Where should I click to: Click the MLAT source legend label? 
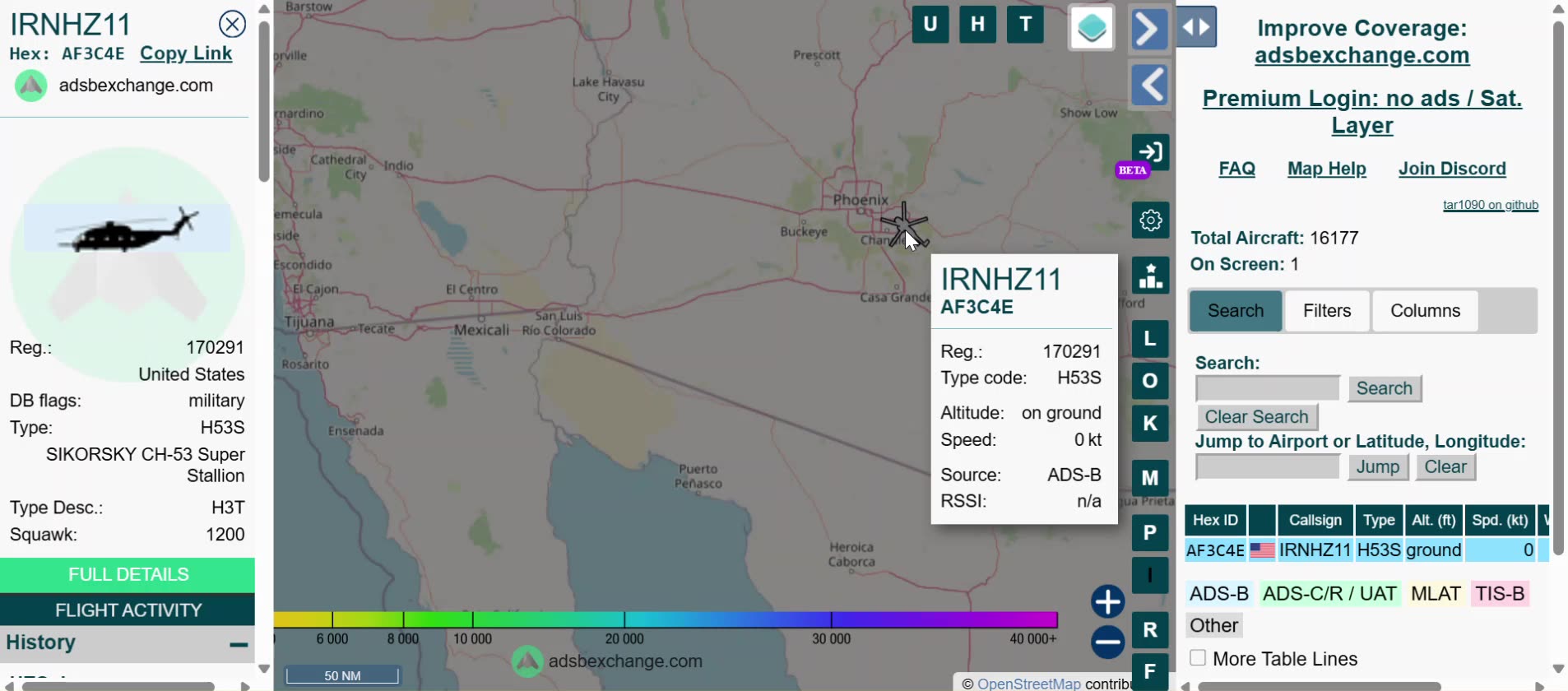point(1436,594)
